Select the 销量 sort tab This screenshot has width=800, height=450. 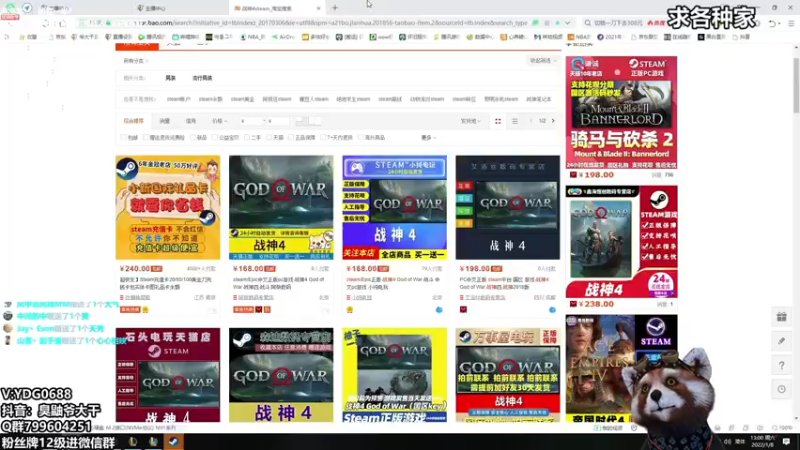coord(164,121)
